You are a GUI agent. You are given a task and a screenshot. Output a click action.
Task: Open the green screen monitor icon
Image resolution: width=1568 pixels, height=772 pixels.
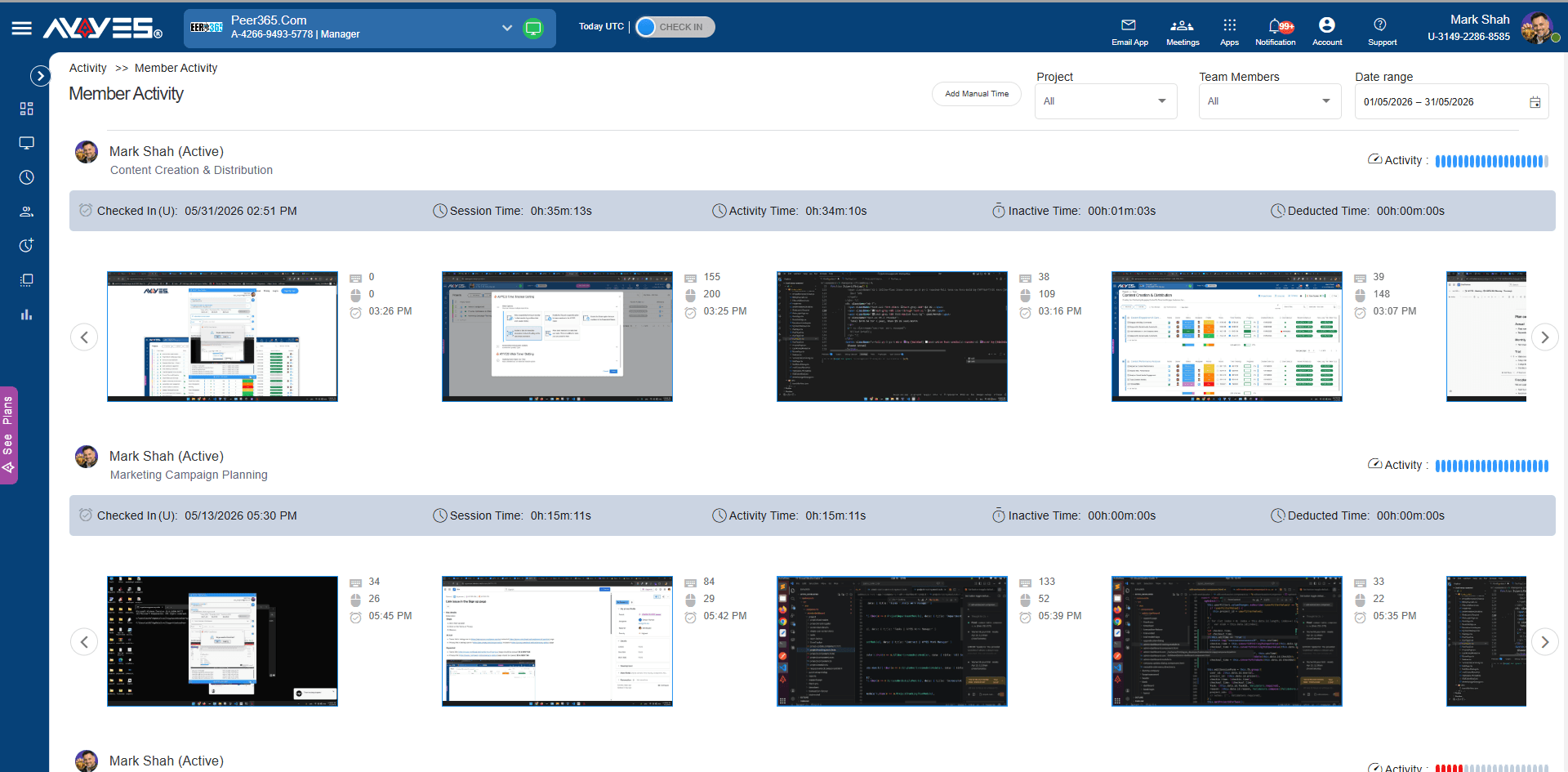[533, 29]
